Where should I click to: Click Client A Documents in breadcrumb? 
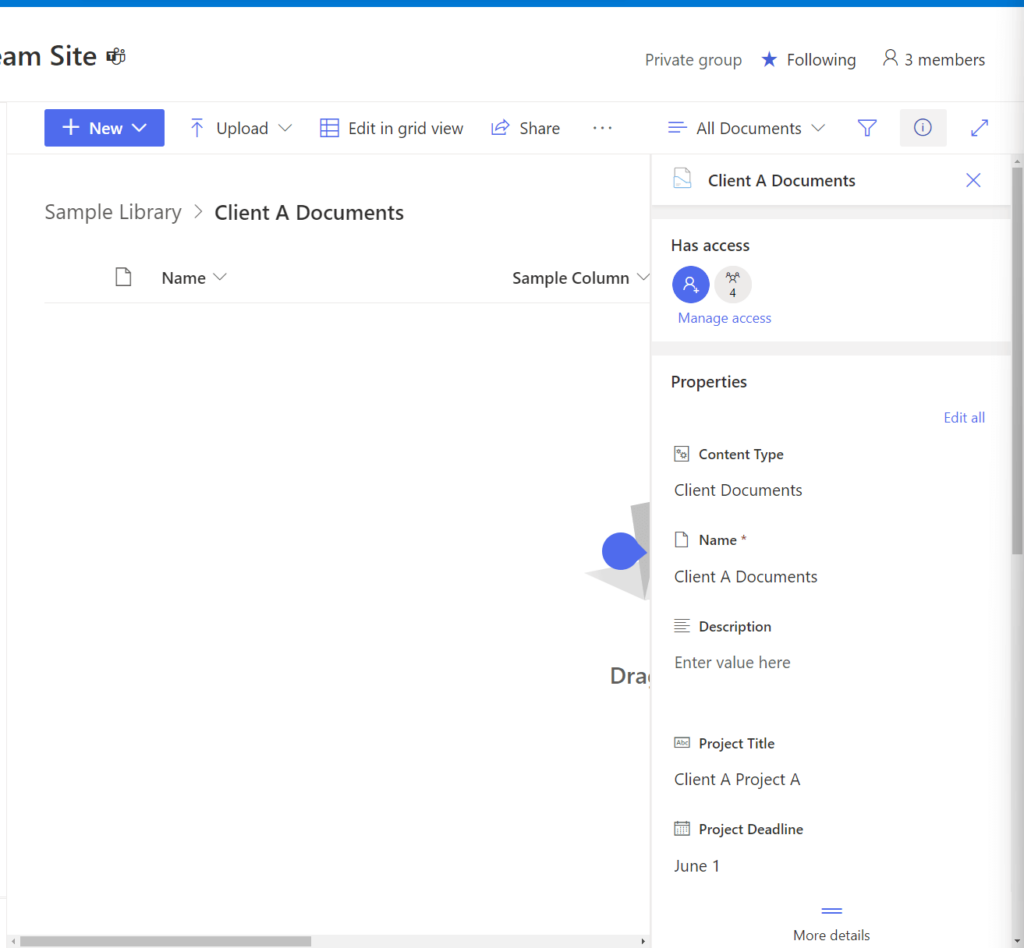[309, 212]
